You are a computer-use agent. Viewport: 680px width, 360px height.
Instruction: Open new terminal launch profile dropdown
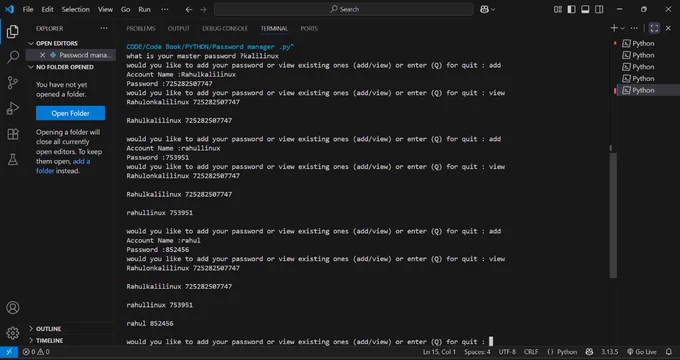click(x=623, y=28)
